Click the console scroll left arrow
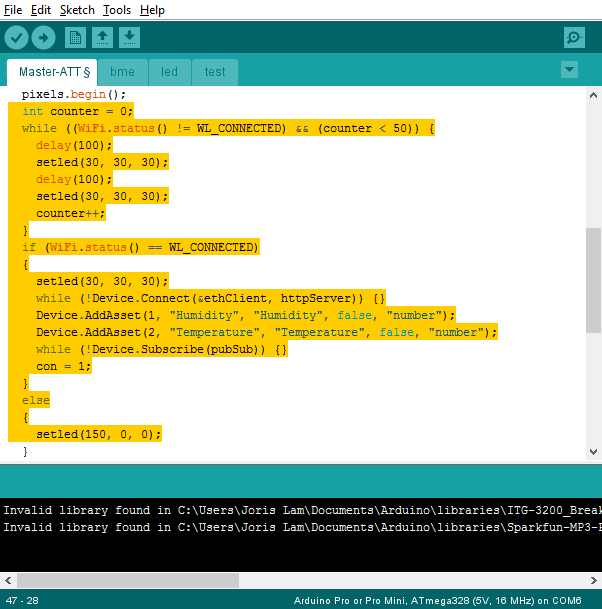 pyautogui.click(x=8, y=581)
